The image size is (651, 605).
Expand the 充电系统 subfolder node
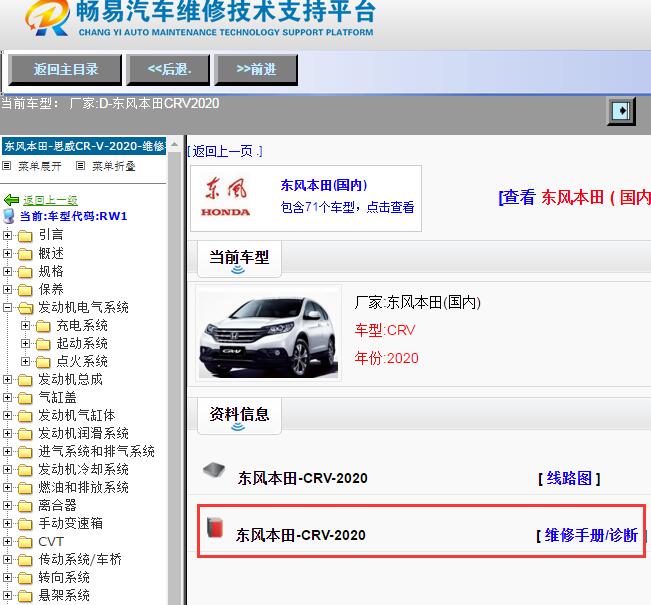click(x=25, y=326)
